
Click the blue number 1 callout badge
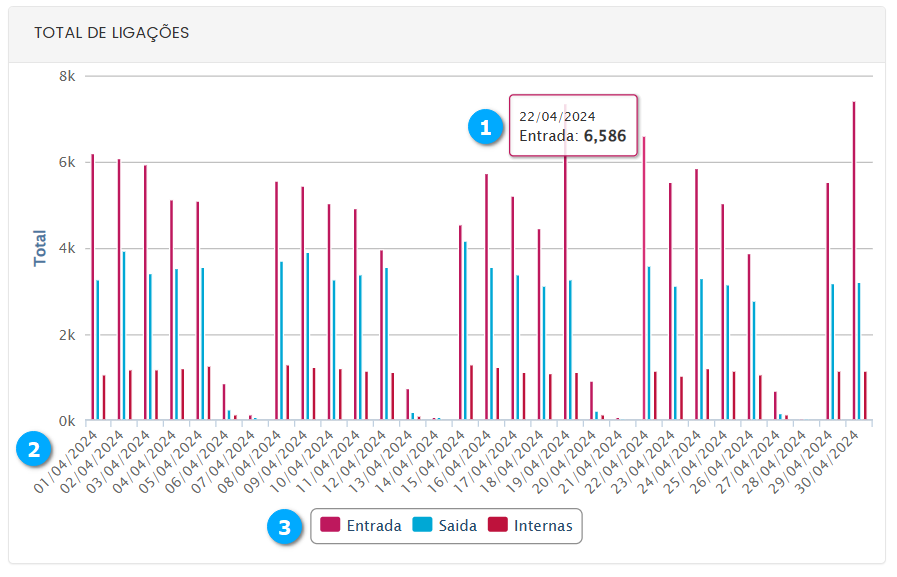[x=486, y=128]
